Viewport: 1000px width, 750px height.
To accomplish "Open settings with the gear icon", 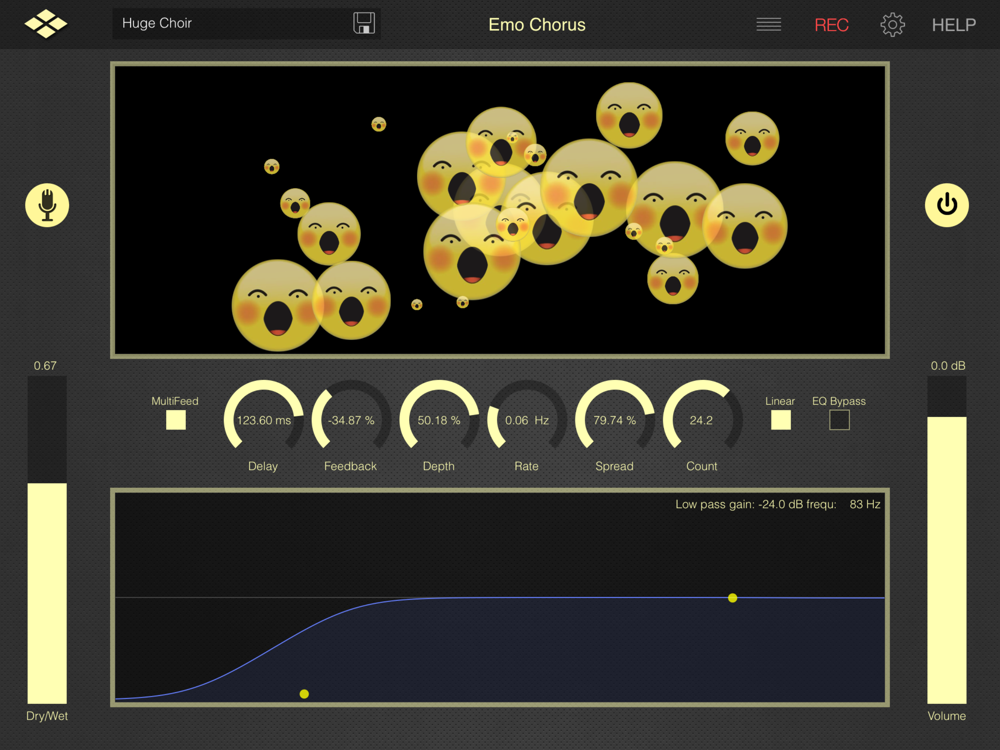I will 892,25.
